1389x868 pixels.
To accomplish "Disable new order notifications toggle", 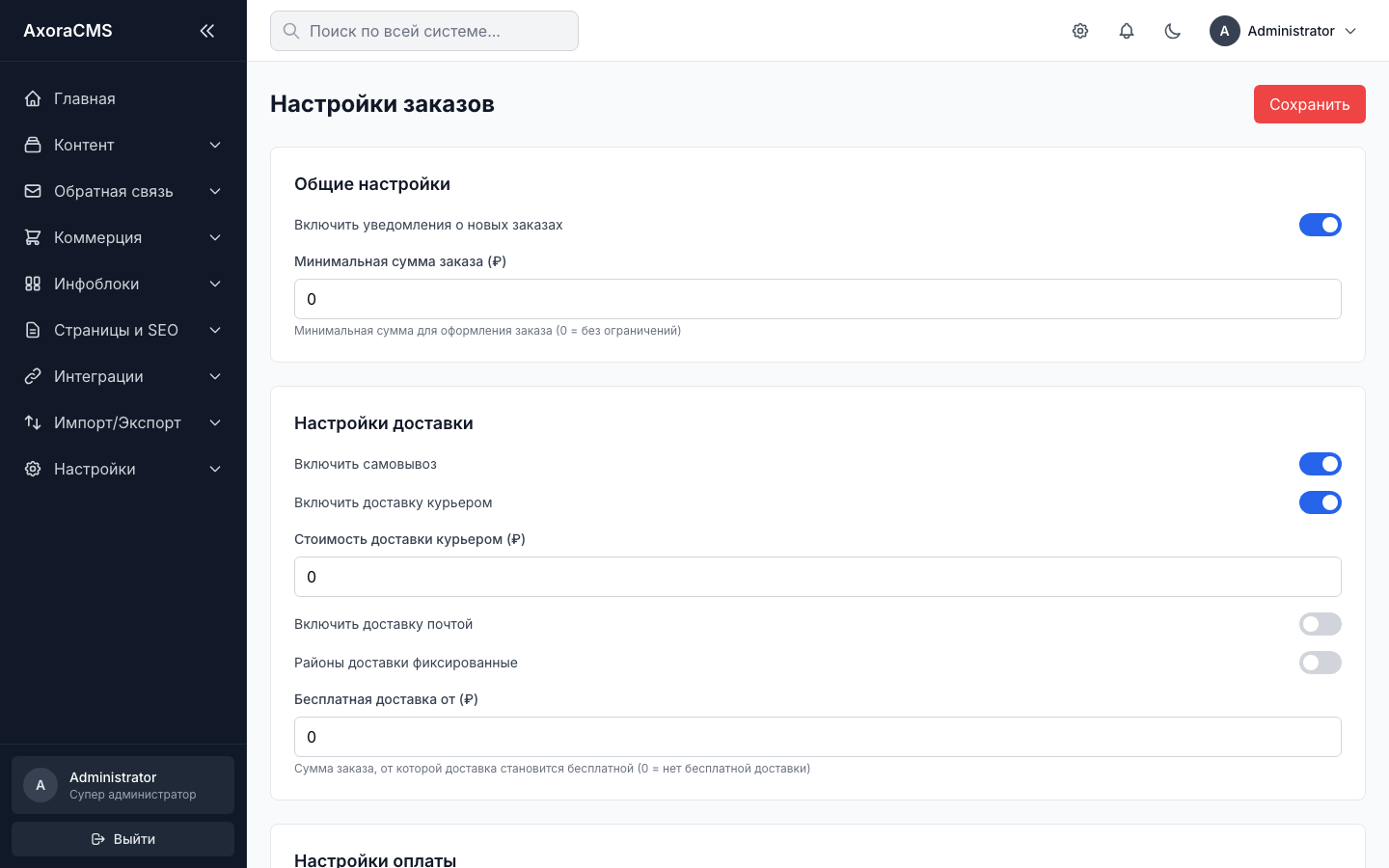I will pyautogui.click(x=1321, y=225).
